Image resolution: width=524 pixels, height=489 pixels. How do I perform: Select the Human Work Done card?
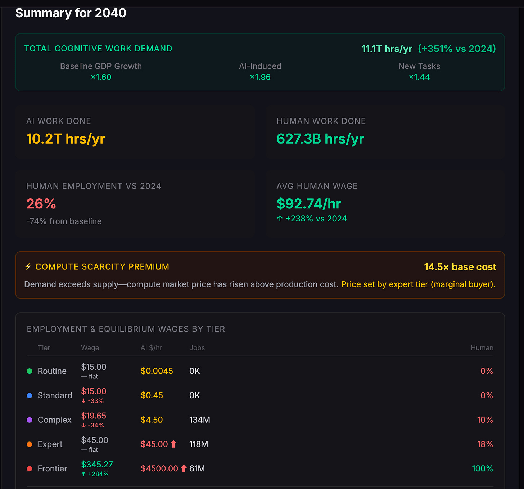click(385, 135)
